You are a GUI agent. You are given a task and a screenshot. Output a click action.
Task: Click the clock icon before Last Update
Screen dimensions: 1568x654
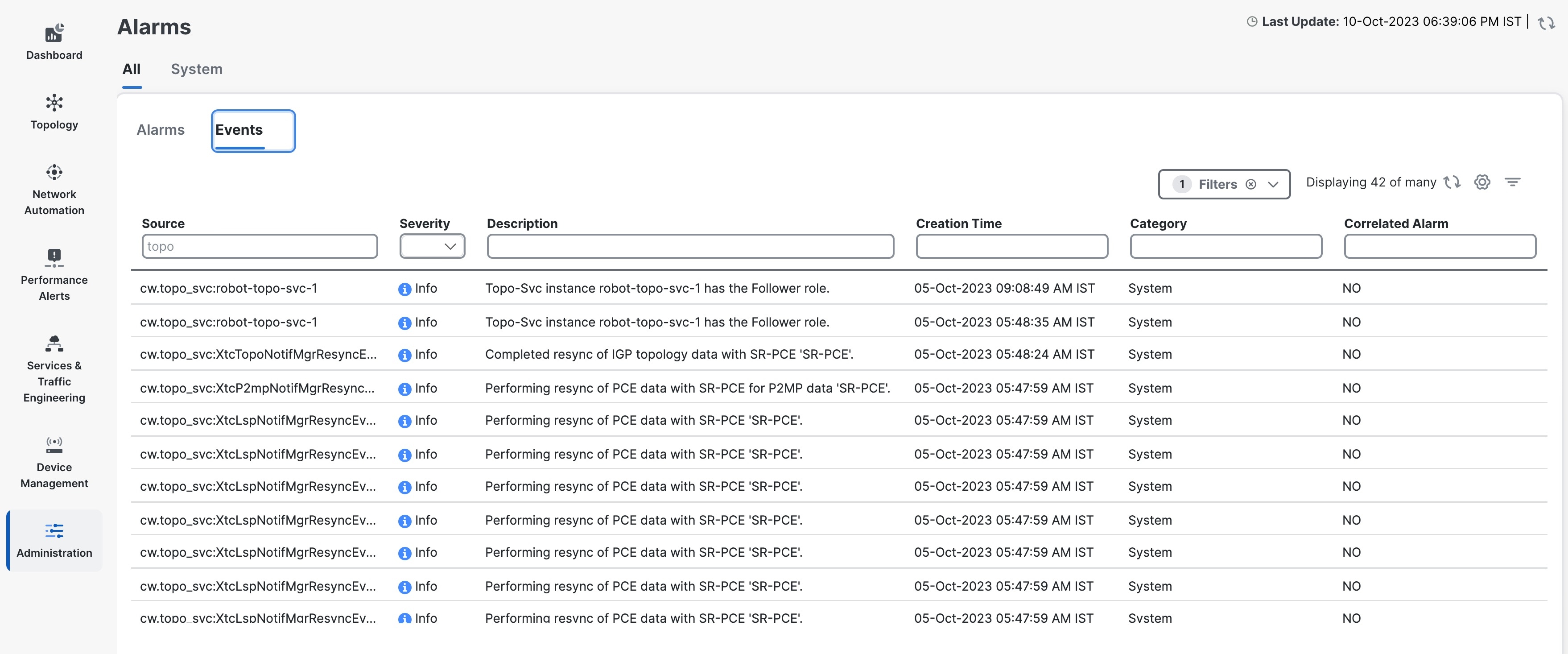1252,21
